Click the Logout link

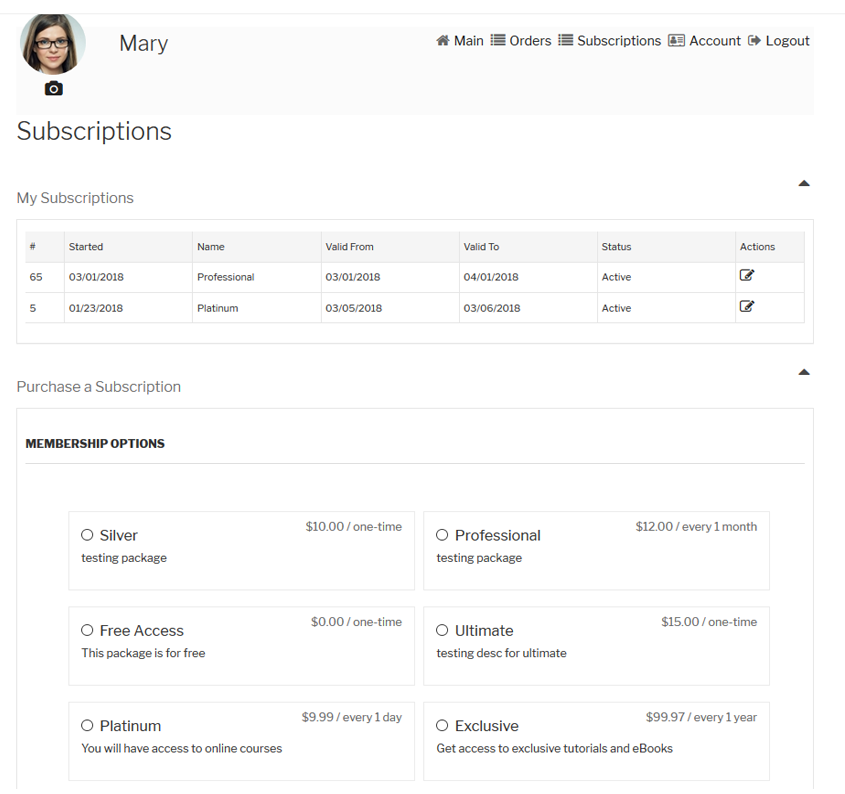coord(787,41)
